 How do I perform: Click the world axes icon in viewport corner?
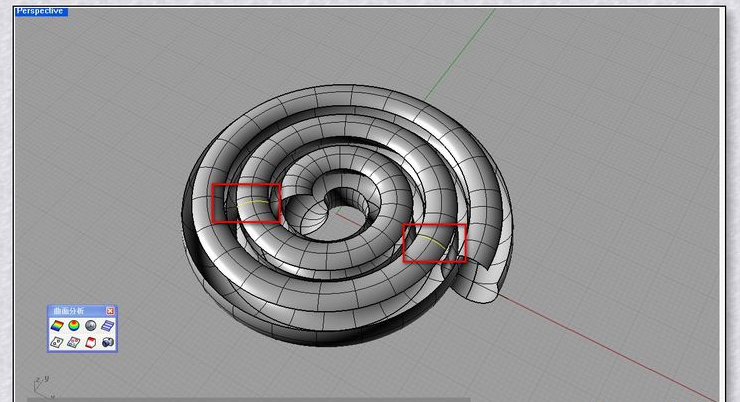click(40, 385)
